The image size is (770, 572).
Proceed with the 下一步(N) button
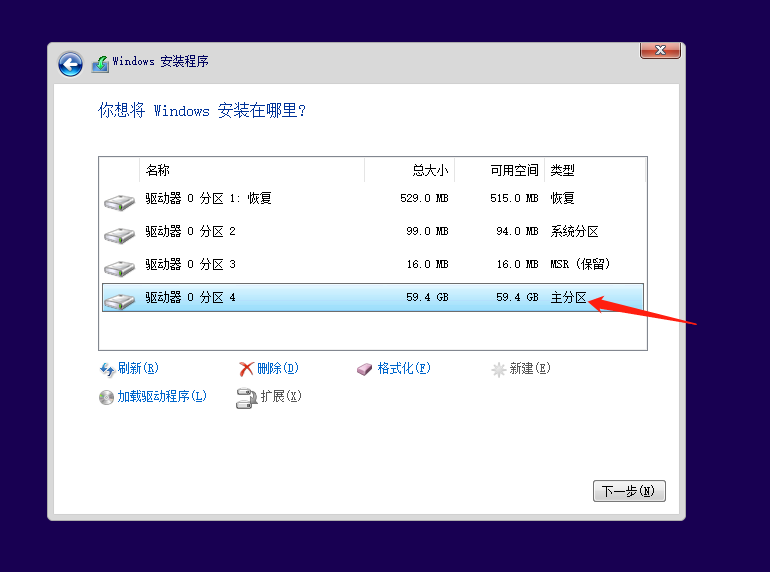click(629, 491)
